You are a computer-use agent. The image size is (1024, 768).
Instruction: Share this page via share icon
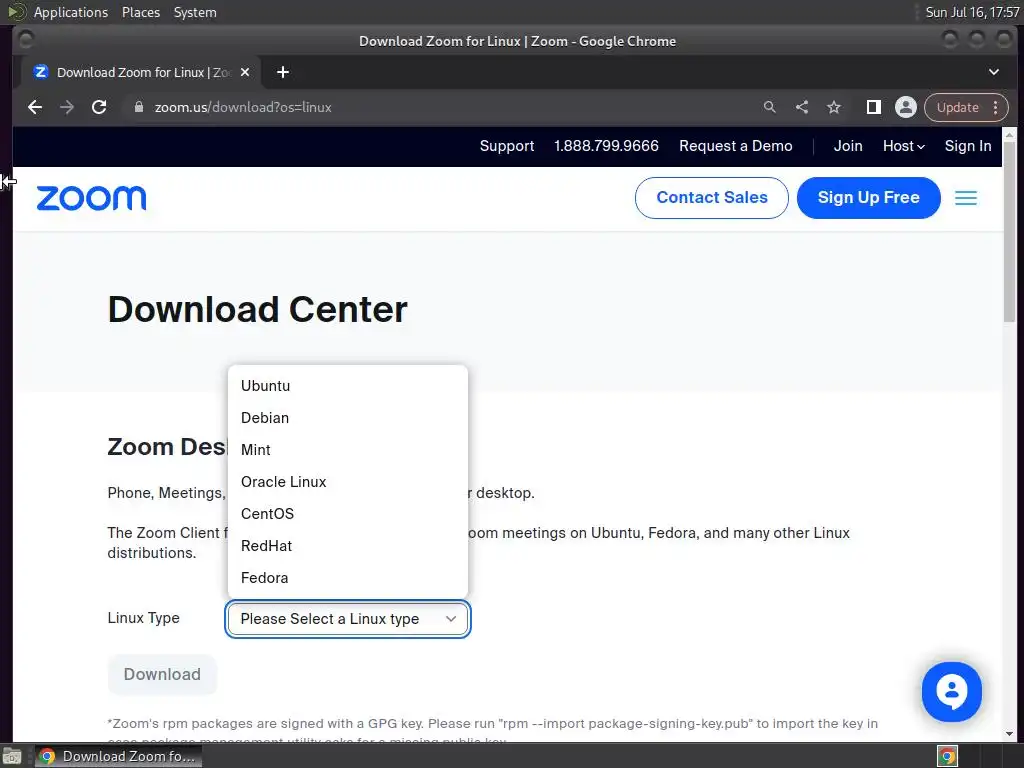(x=802, y=107)
